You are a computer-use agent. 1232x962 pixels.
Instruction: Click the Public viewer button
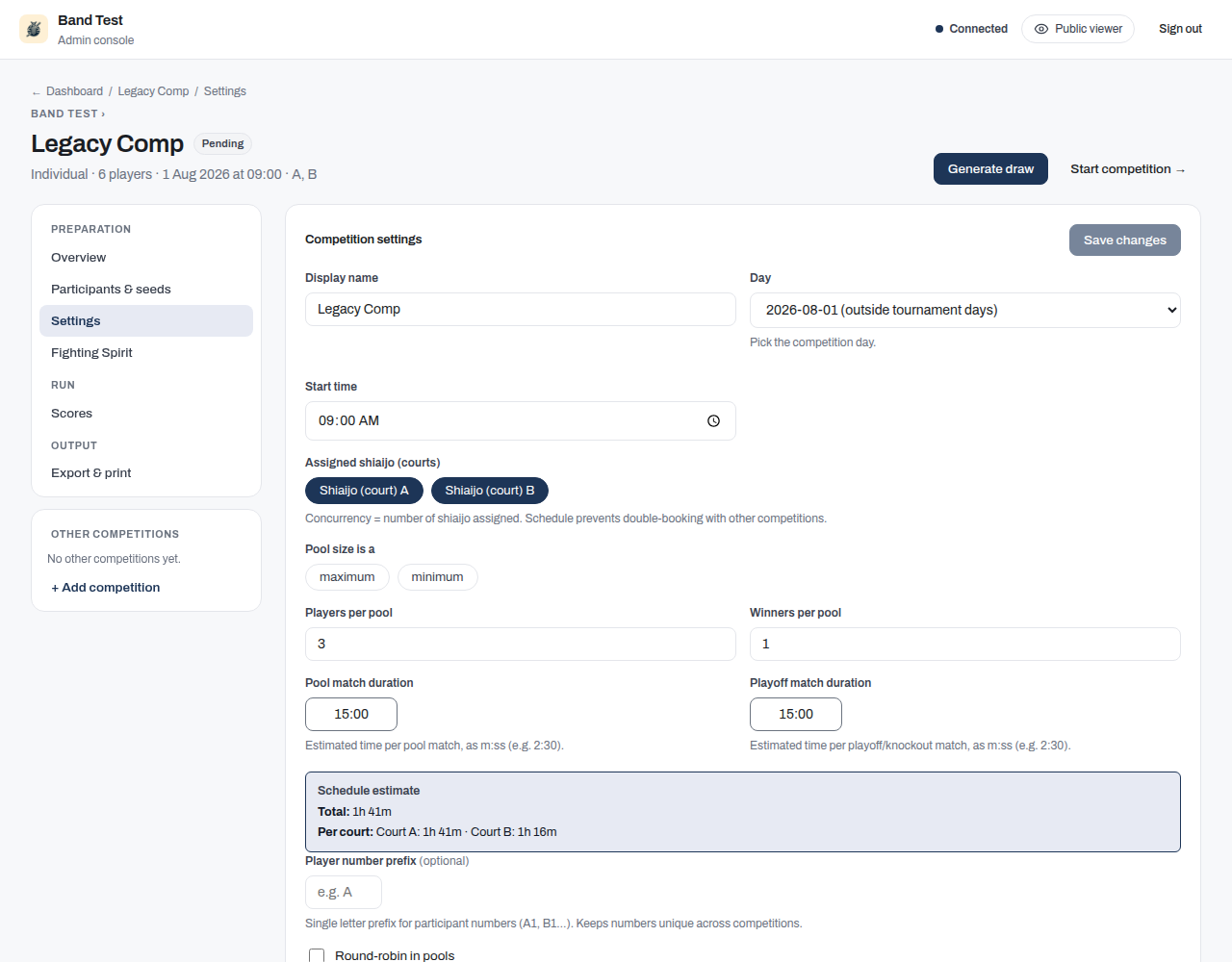click(1078, 29)
